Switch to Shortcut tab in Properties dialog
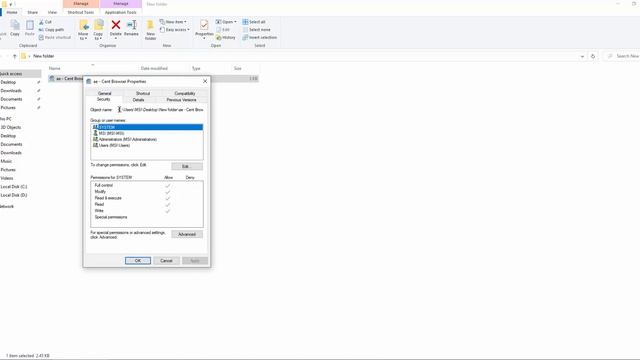Screen dimensions: 640x360 [x=143, y=93]
